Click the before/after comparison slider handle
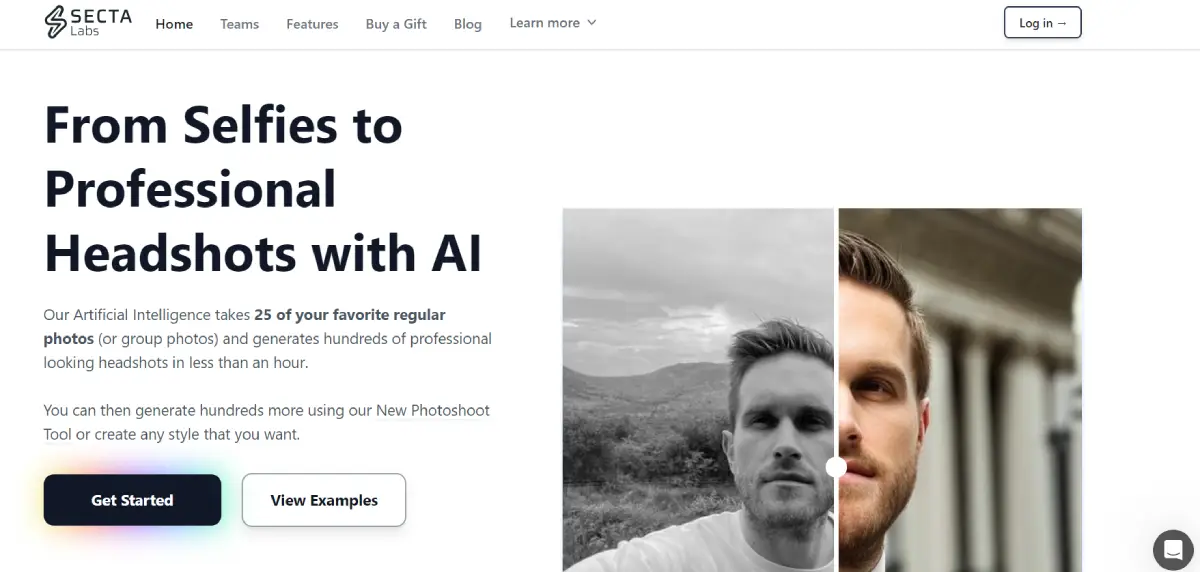This screenshot has width=1200, height=572. click(x=836, y=467)
